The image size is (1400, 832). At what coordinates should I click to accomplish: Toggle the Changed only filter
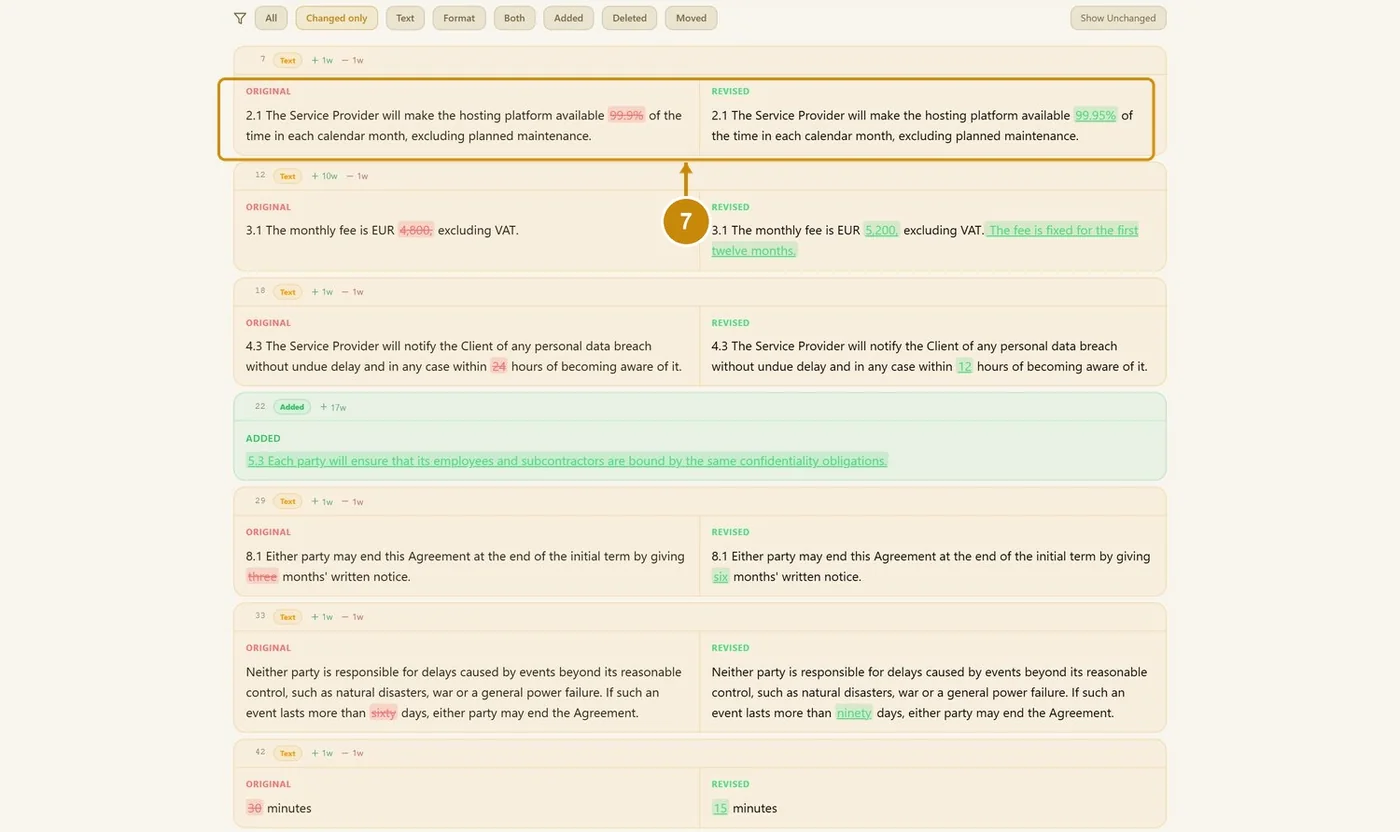point(337,18)
